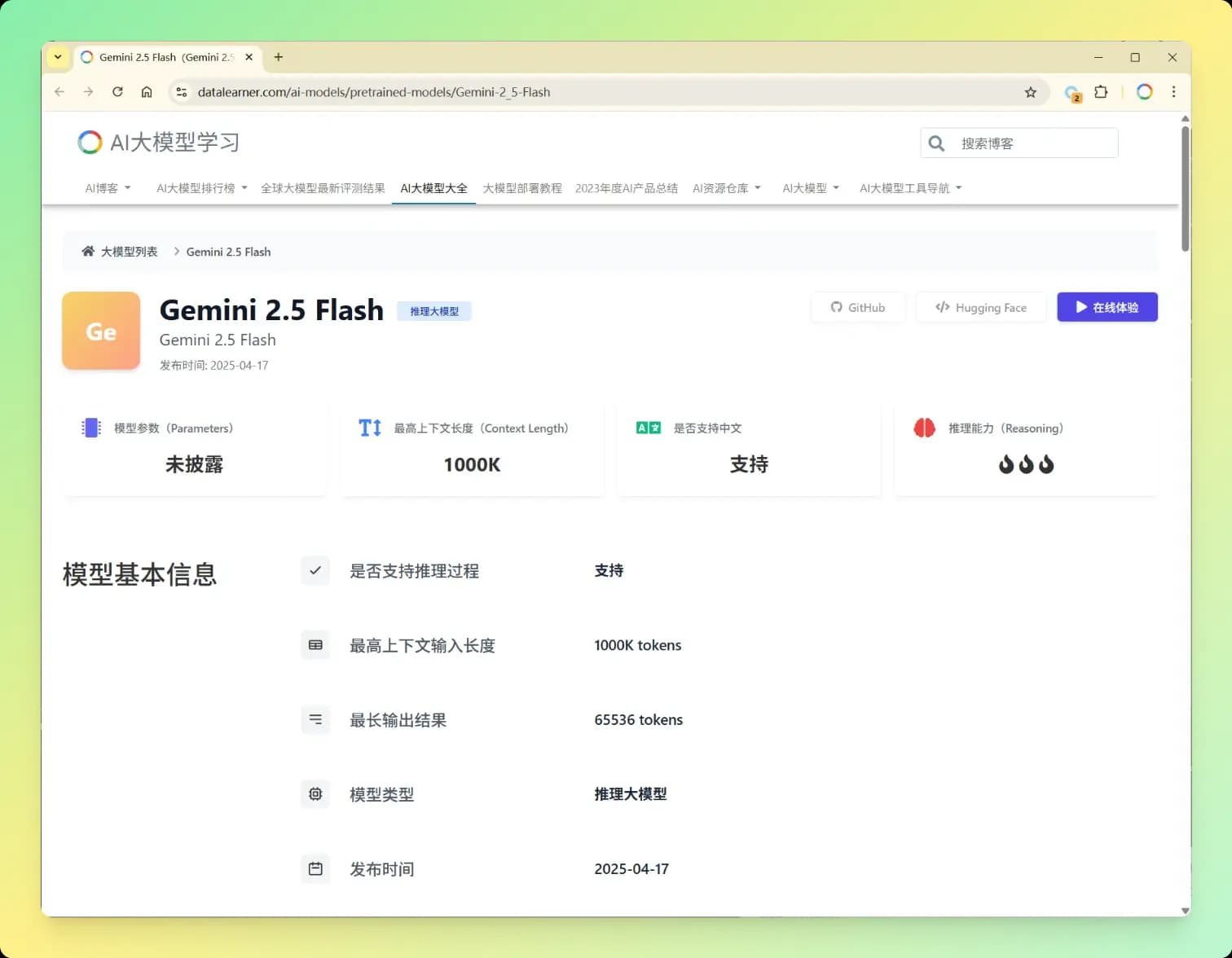Click the GitHub button
Image resolution: width=1232 pixels, height=958 pixels.
tap(858, 307)
